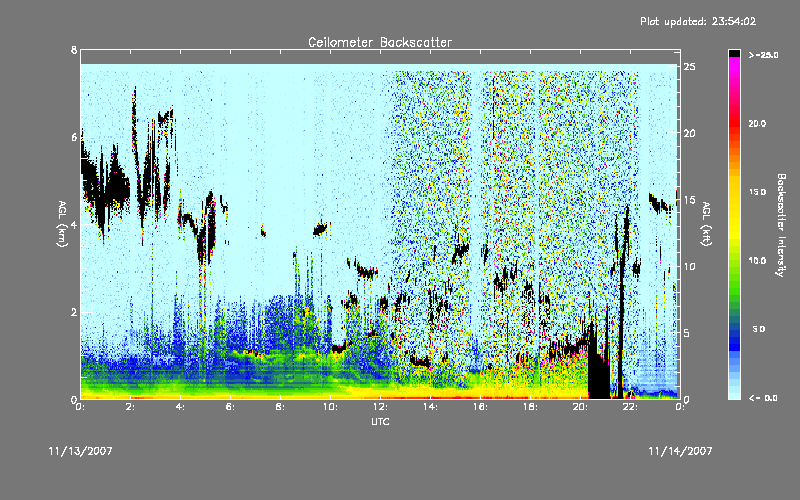Image resolution: width=800 pixels, height=500 pixels.
Task: Click the "20:" hour tick on UTC axis
Action: pos(580,407)
